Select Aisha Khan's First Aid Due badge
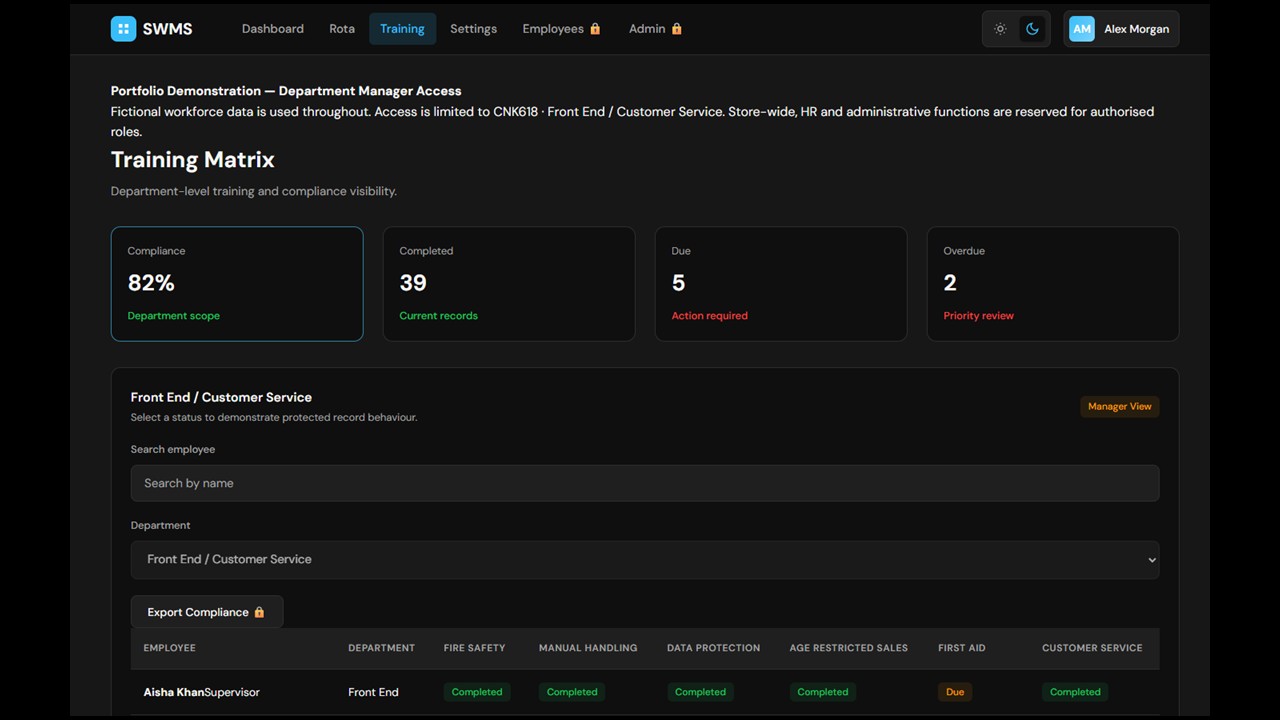Screen dimensions: 1280x720 [955, 692]
